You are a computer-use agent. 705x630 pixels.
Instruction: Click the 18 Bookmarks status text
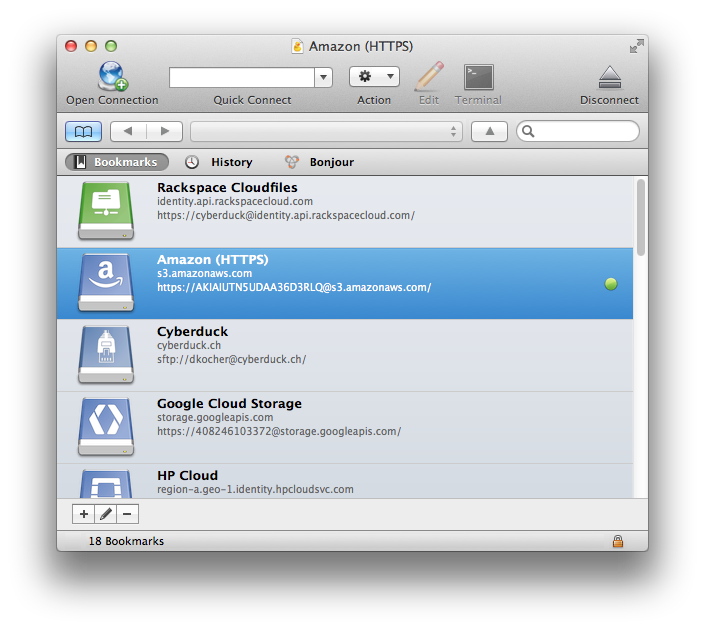click(126, 541)
